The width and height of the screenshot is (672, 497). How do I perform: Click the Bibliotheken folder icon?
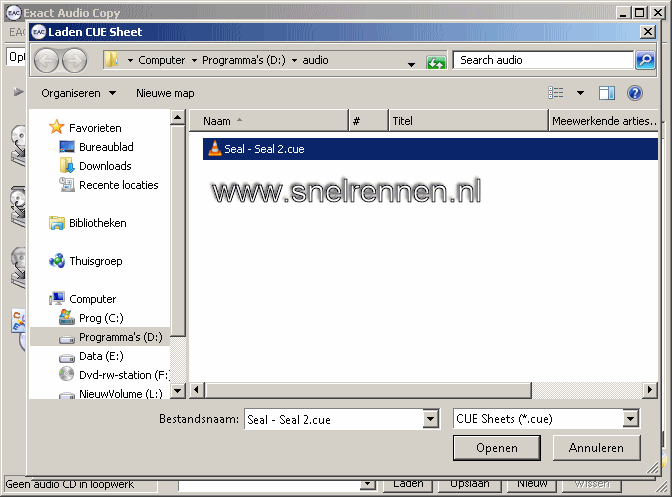tap(57, 223)
